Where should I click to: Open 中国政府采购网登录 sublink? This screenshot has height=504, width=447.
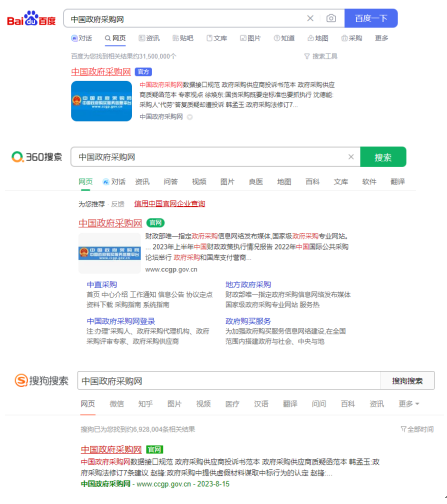[121, 321]
